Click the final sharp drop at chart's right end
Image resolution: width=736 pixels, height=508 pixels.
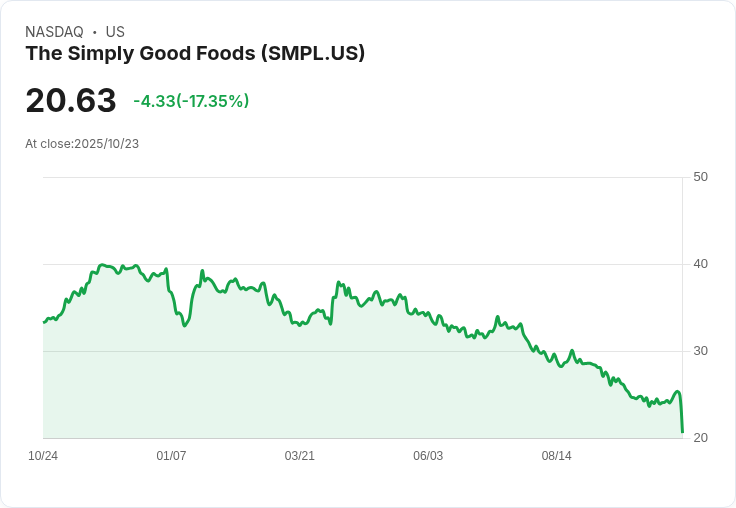pos(681,415)
